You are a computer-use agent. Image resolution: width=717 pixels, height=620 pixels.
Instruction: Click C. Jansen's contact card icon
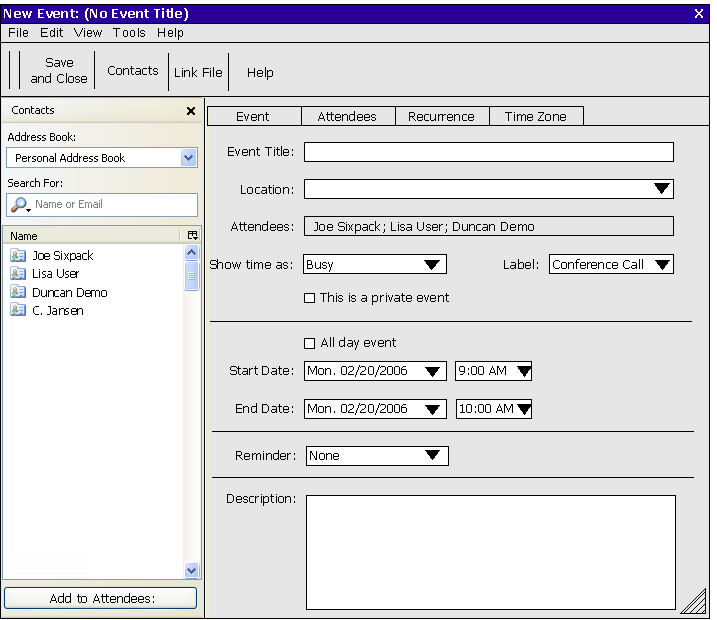tap(17, 311)
